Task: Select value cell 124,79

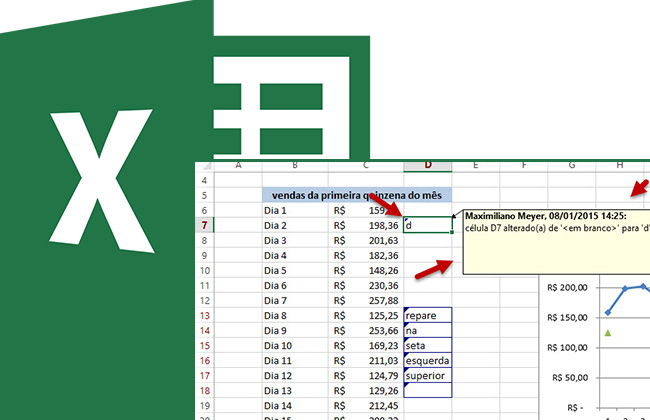Action: pos(366,375)
